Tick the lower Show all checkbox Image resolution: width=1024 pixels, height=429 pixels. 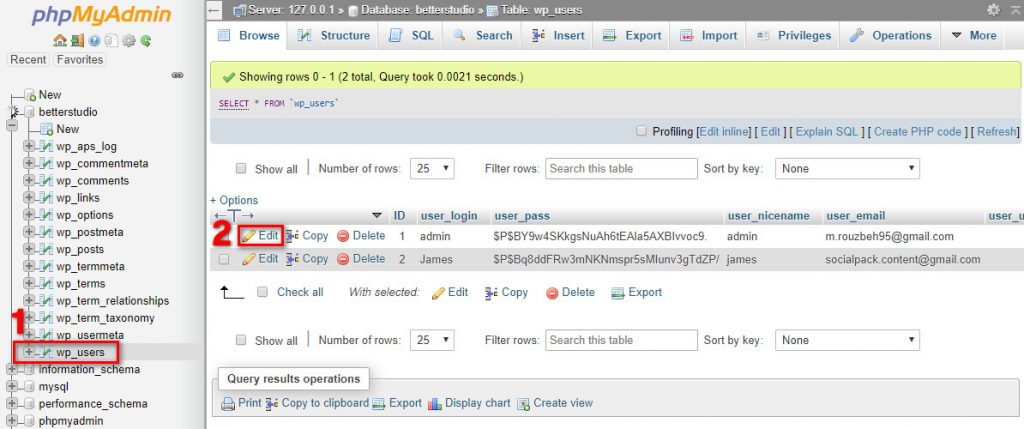click(241, 340)
